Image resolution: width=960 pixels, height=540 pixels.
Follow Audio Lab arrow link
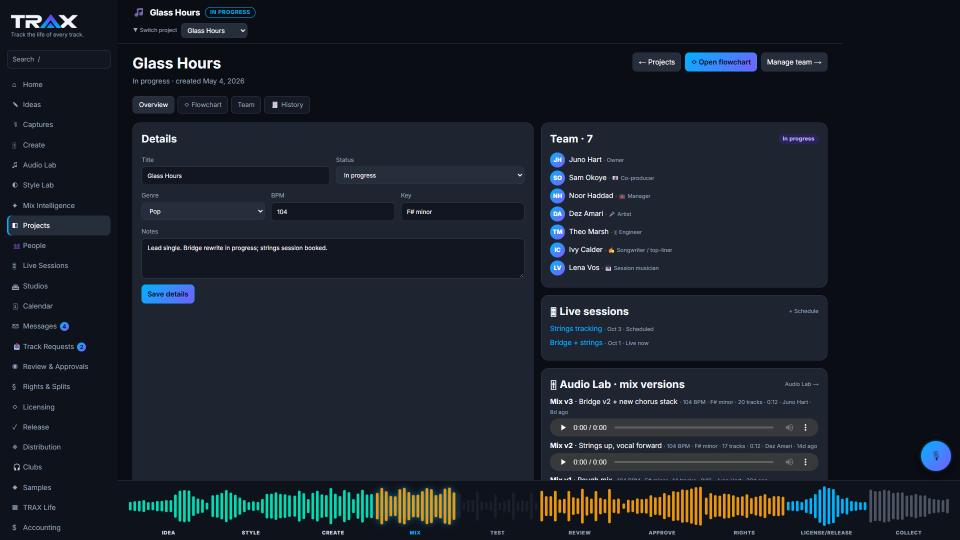[x=801, y=384]
